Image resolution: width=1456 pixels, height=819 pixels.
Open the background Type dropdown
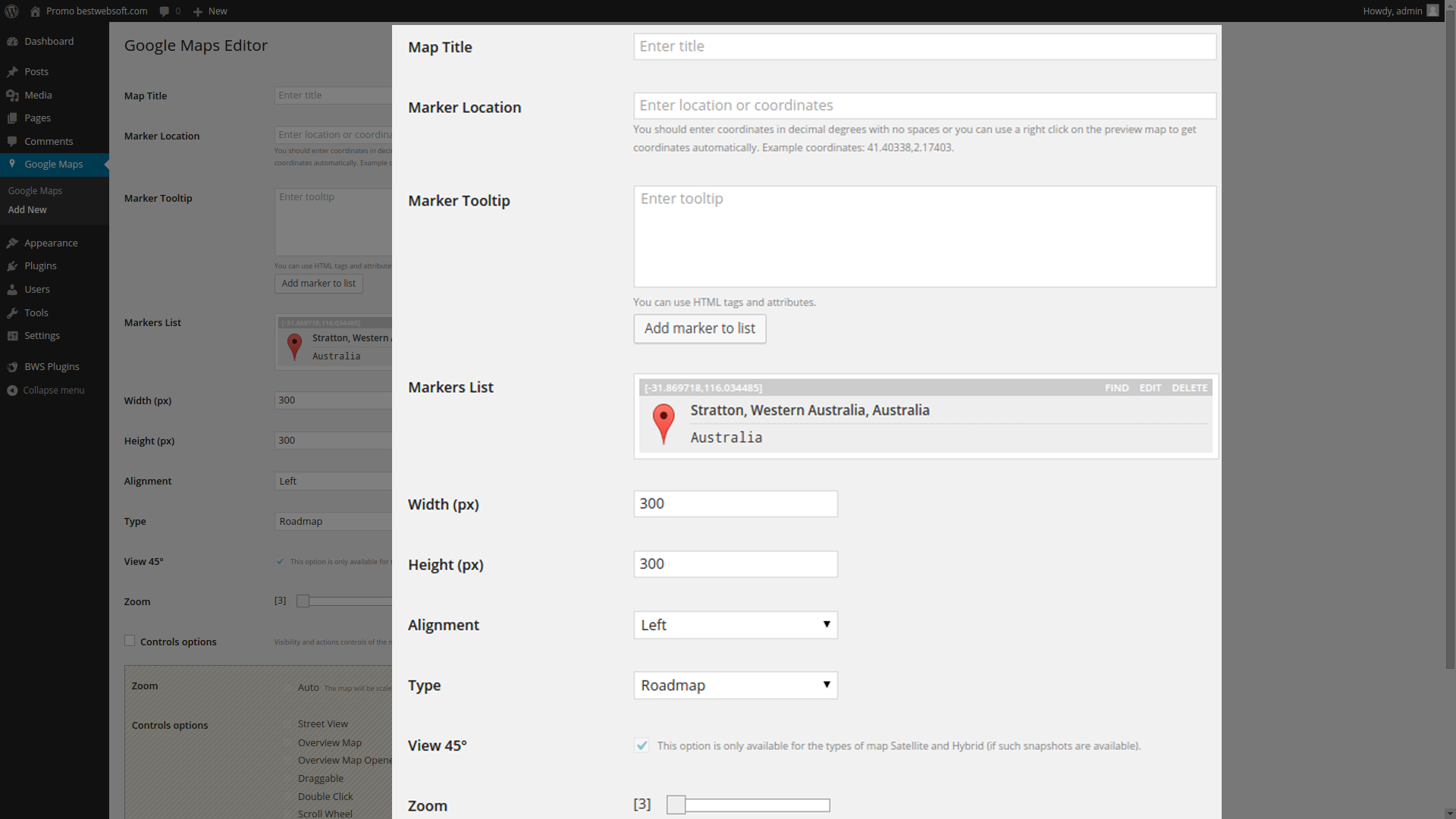click(334, 521)
